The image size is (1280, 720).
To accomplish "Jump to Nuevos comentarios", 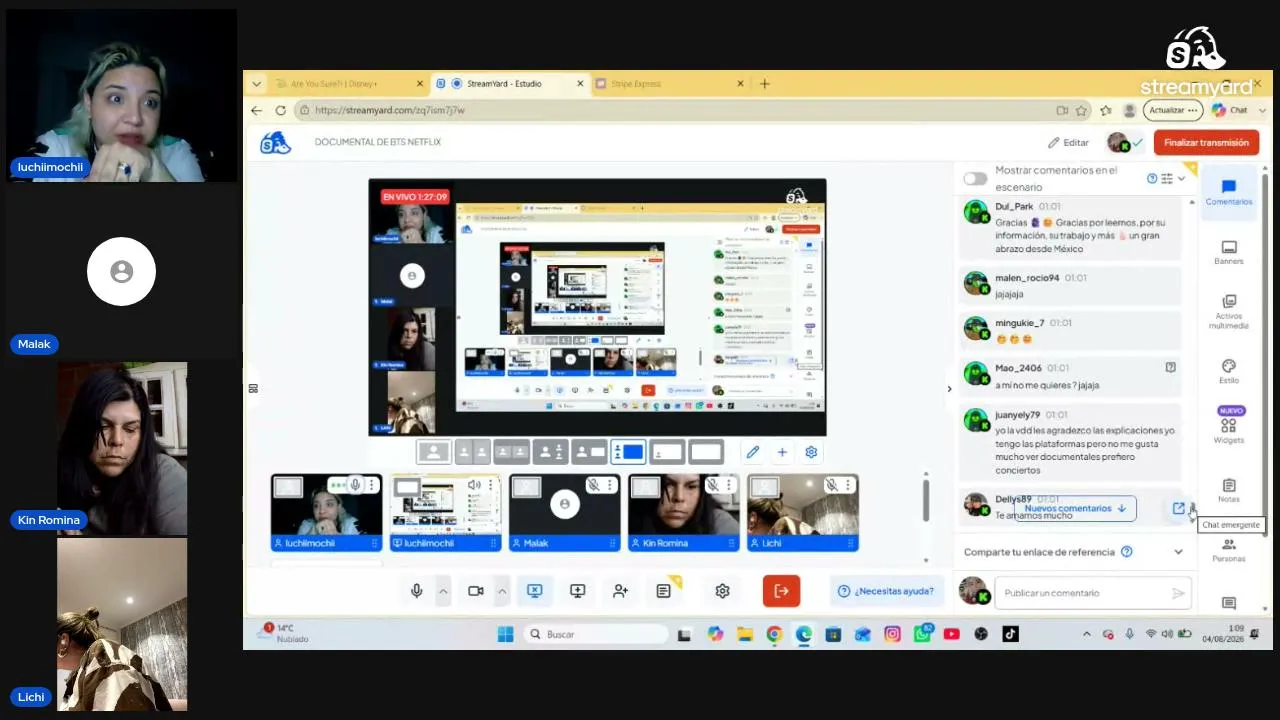I will [x=1075, y=508].
